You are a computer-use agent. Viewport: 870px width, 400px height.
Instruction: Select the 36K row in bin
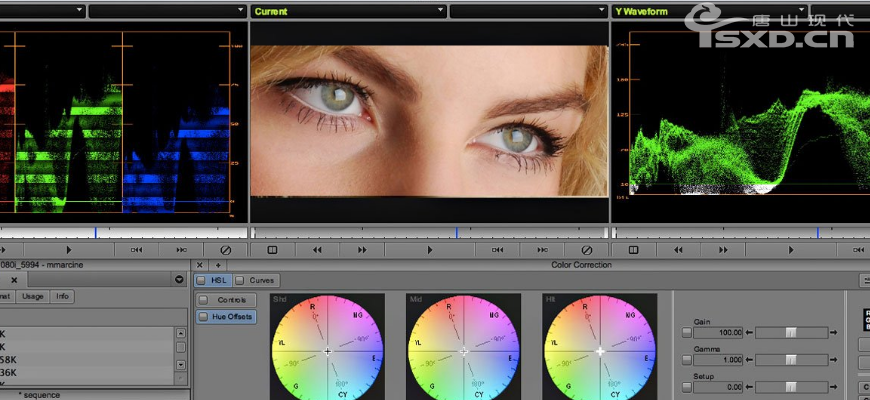pyautogui.click(x=86, y=372)
